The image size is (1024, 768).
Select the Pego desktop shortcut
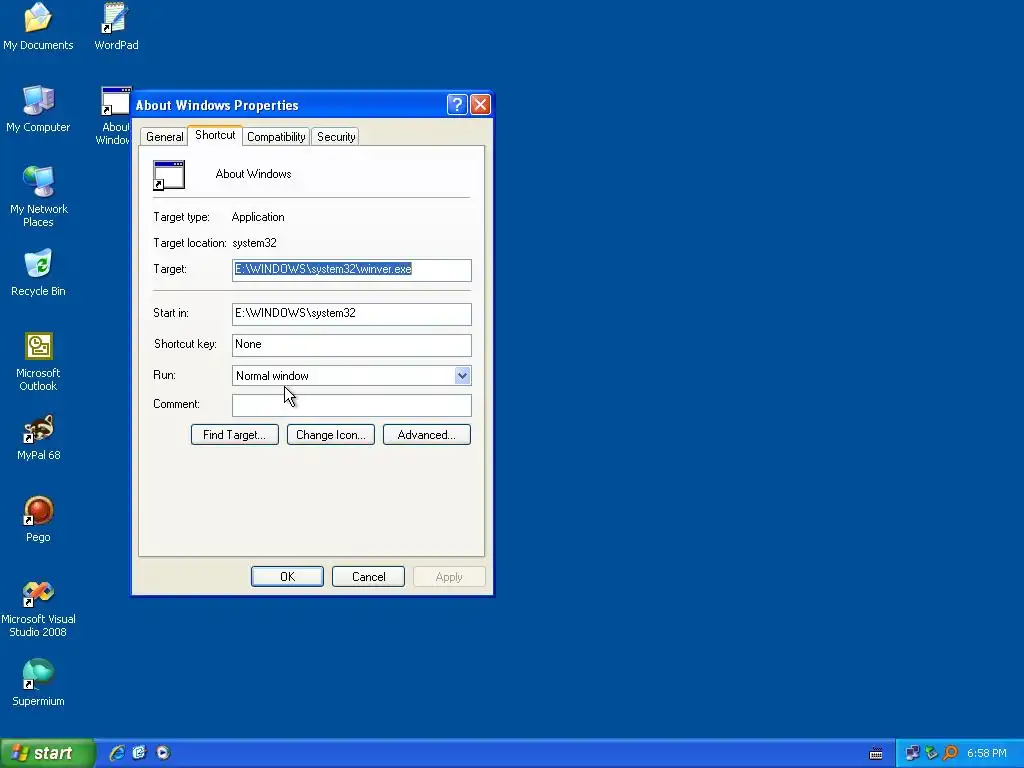tap(38, 519)
